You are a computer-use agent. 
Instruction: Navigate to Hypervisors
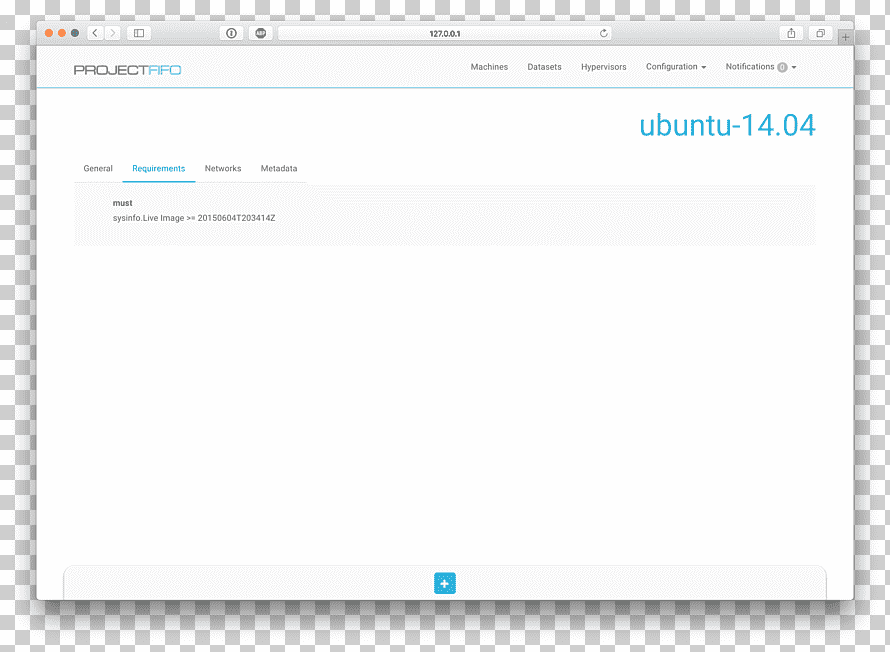click(603, 66)
